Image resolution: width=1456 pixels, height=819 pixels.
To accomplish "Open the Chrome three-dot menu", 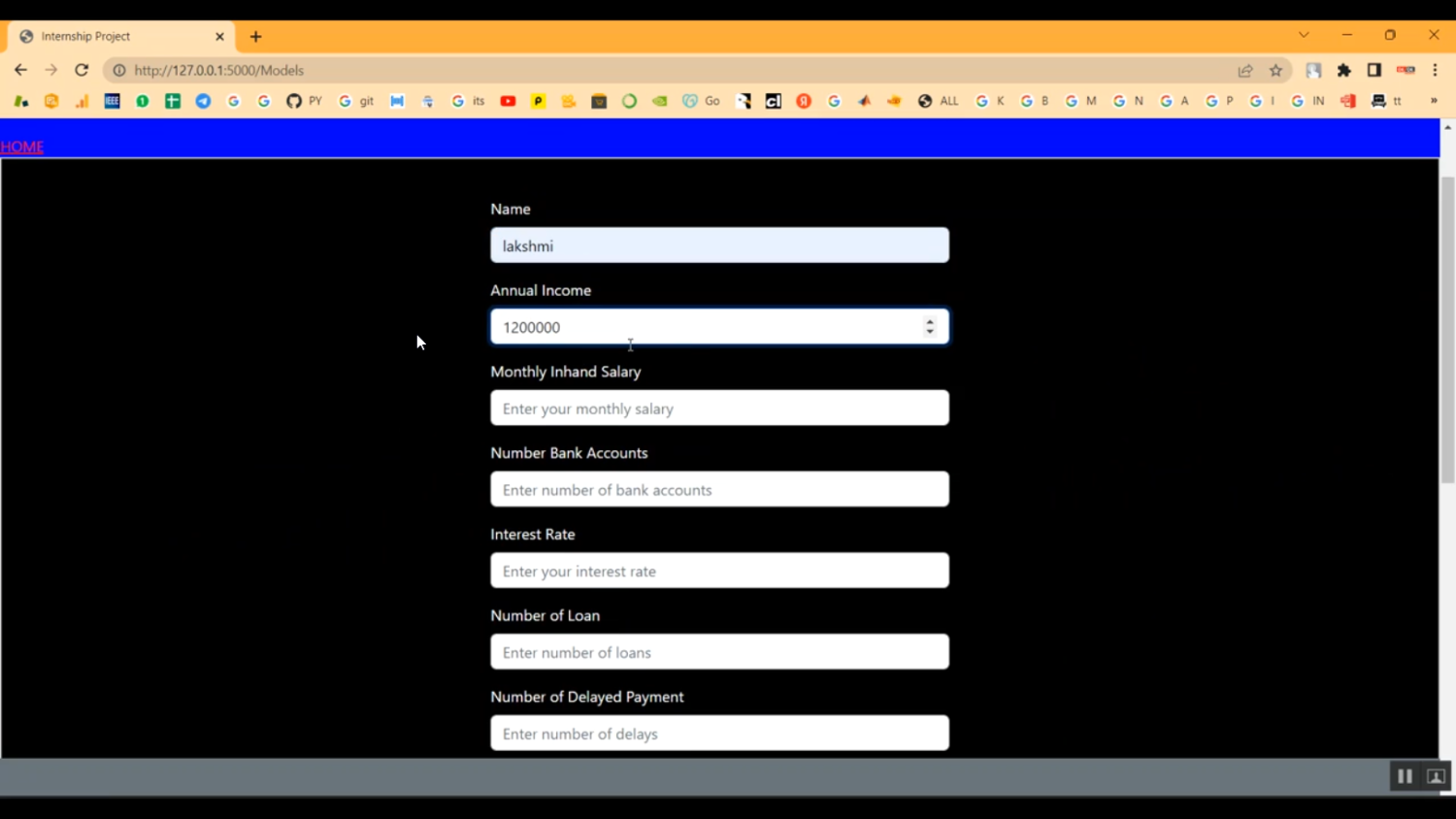I will [1435, 70].
